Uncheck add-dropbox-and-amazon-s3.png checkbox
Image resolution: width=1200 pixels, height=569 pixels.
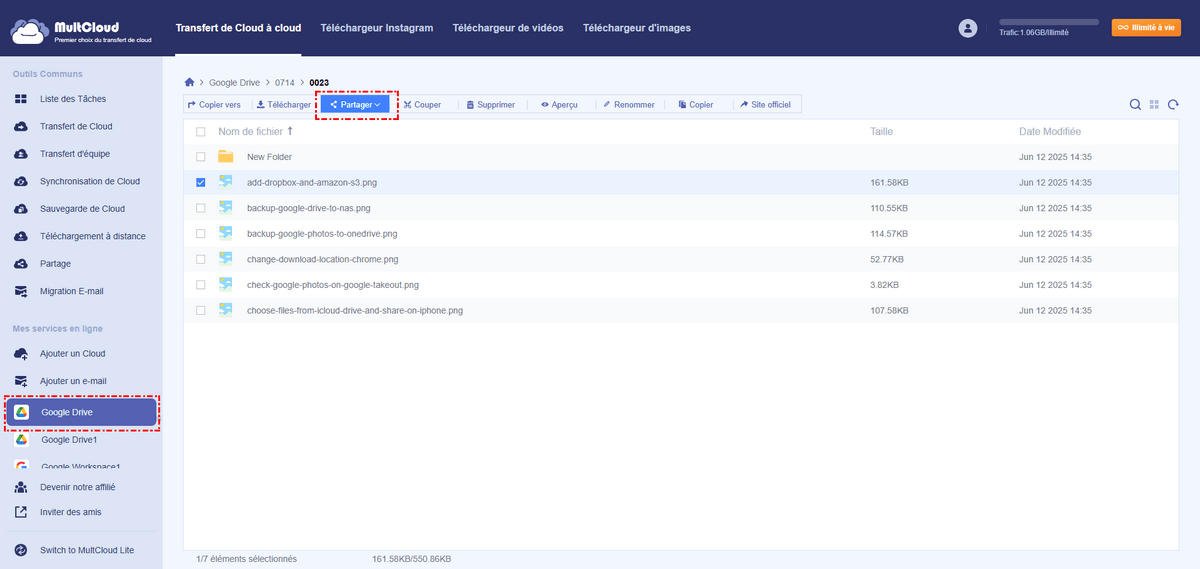pos(201,182)
